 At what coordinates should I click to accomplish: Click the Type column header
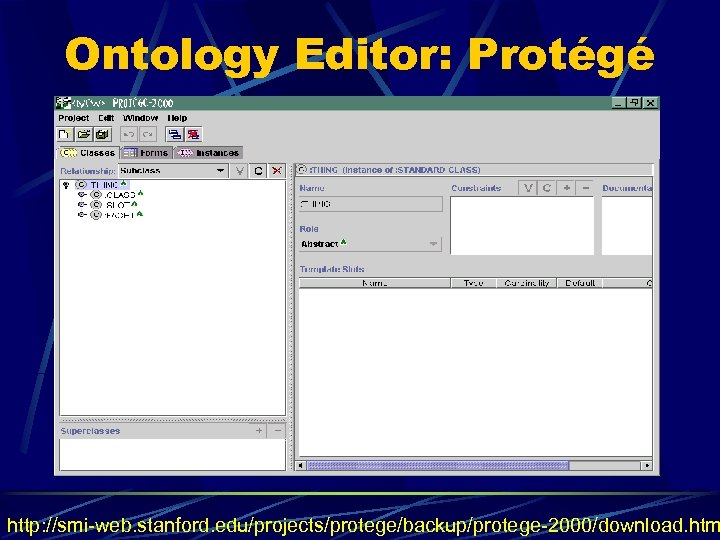(x=473, y=283)
